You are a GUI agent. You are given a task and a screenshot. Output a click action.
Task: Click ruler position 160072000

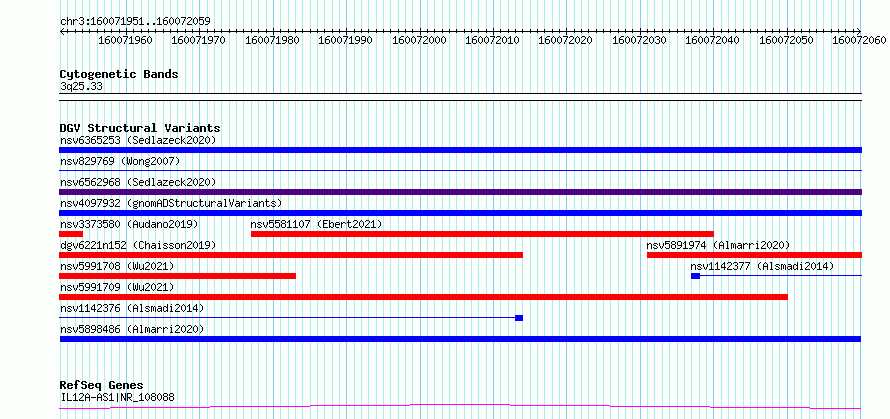pos(419,41)
